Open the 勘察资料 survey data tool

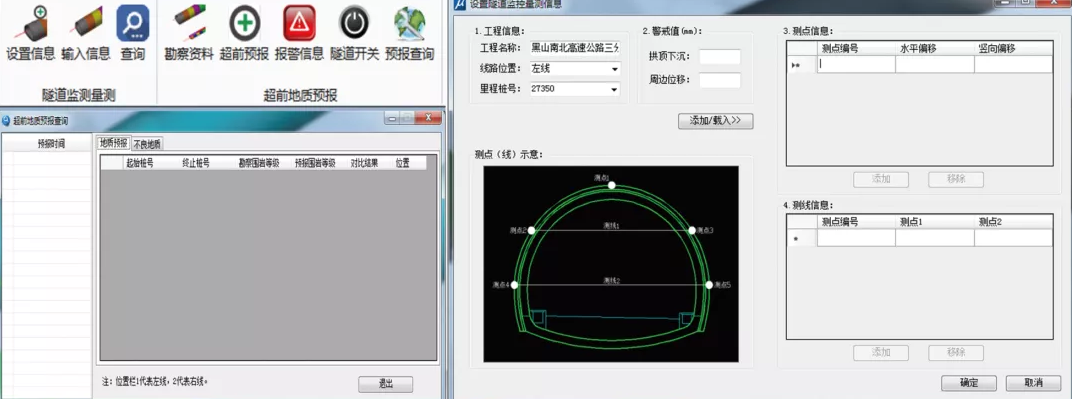[189, 33]
